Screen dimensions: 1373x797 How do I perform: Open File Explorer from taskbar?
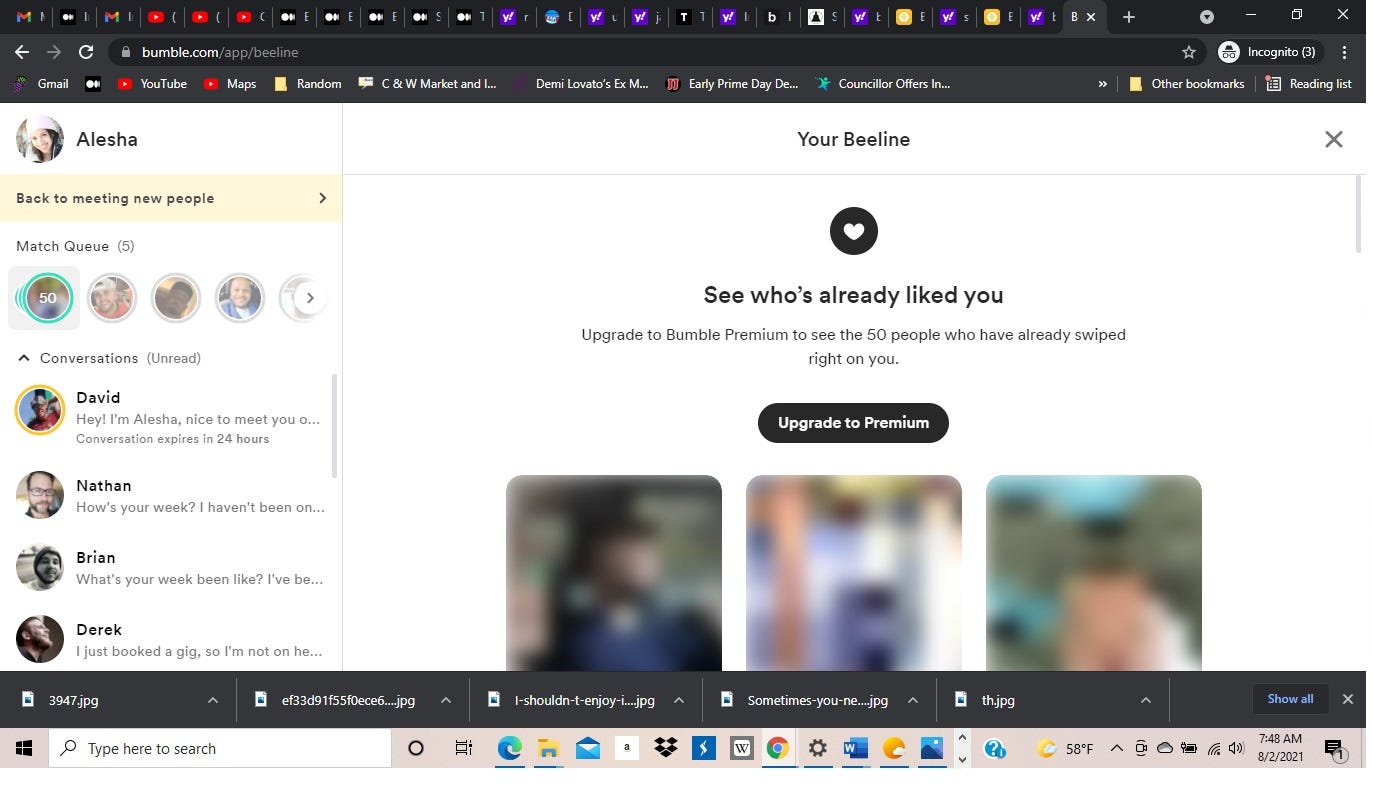point(548,748)
